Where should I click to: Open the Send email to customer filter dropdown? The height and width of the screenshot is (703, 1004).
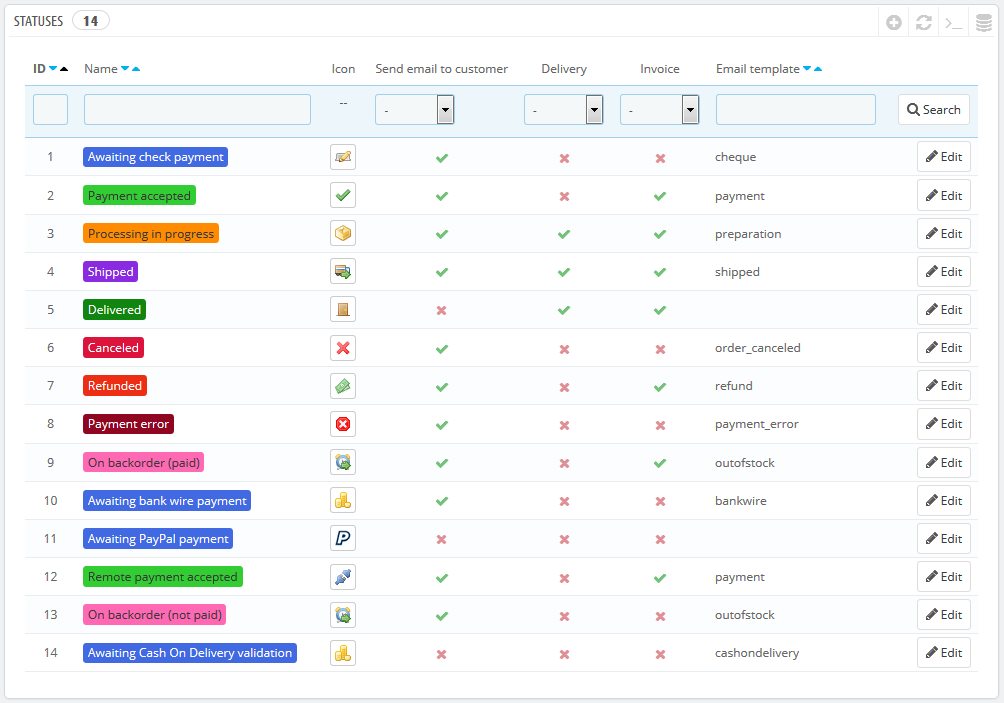pyautogui.click(x=415, y=110)
